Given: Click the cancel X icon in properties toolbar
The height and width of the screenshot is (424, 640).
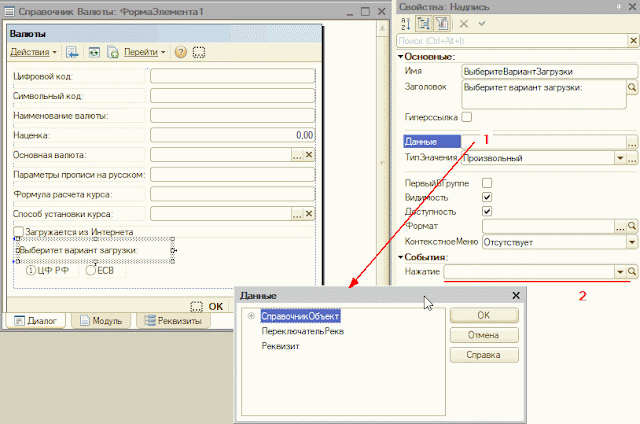Looking at the screenshot, I should [x=464, y=24].
